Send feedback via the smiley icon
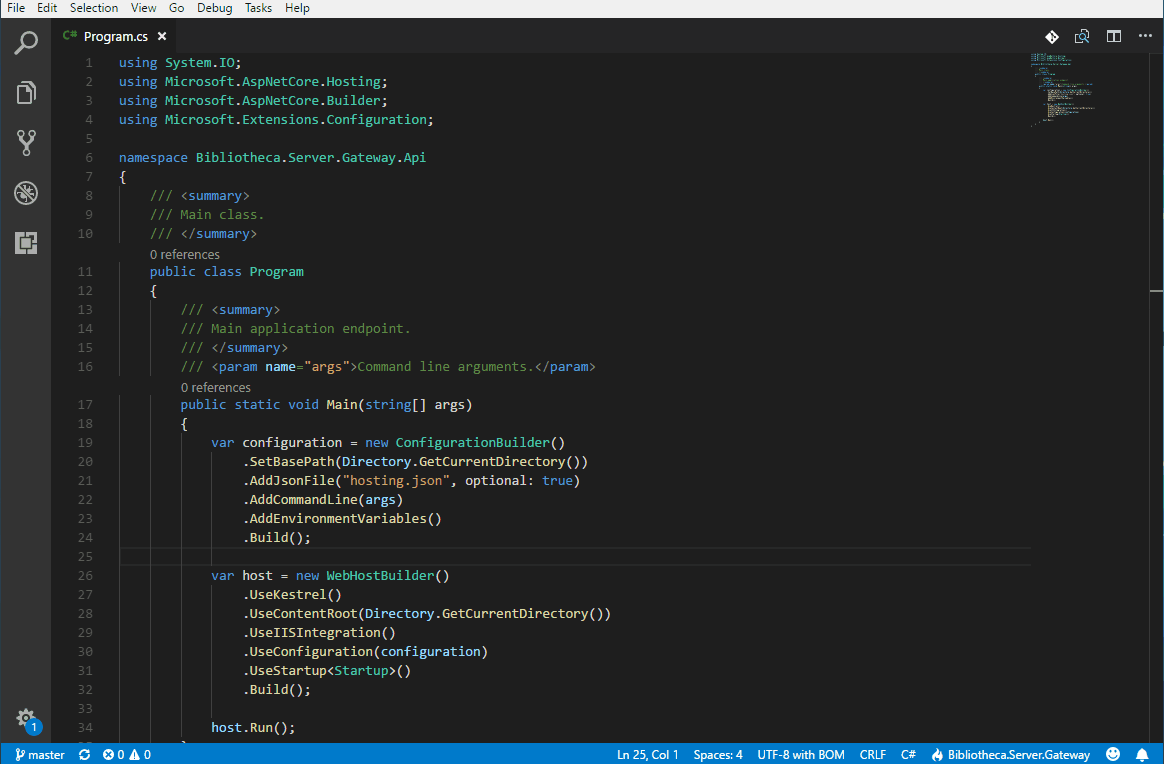This screenshot has width=1164, height=764. (x=1113, y=754)
